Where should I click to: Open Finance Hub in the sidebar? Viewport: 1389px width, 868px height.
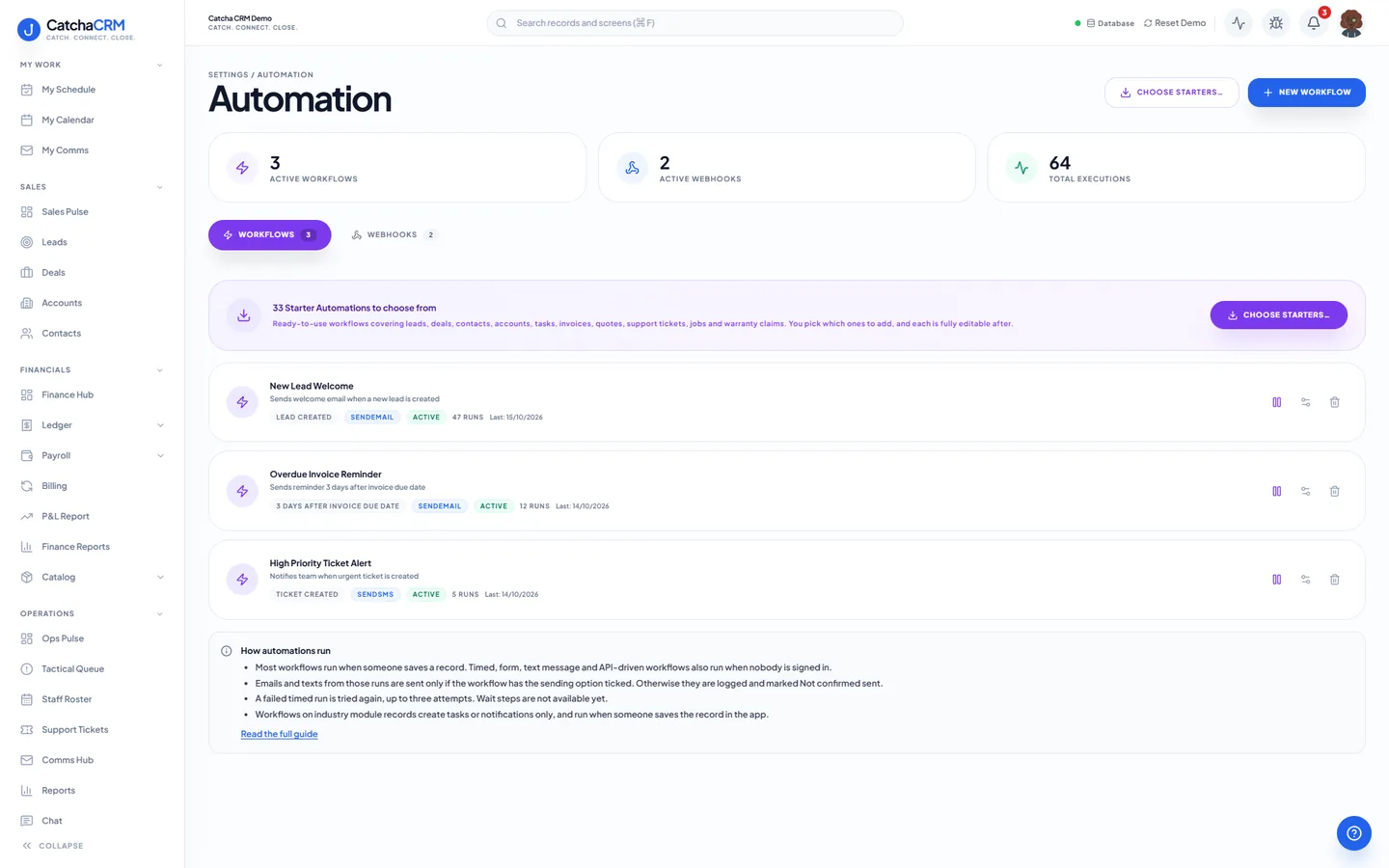tap(93, 394)
